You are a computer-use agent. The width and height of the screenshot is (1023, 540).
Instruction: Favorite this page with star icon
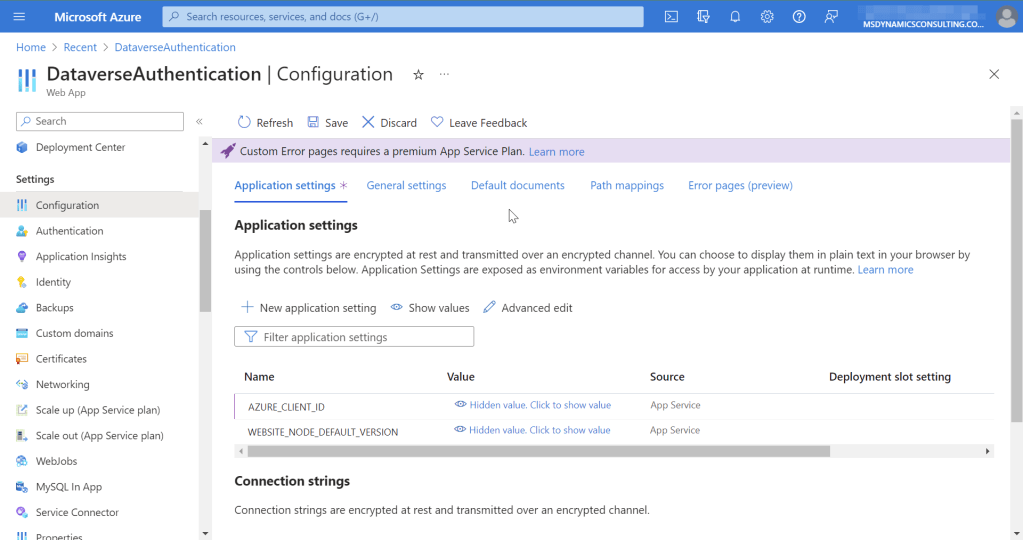tap(418, 75)
